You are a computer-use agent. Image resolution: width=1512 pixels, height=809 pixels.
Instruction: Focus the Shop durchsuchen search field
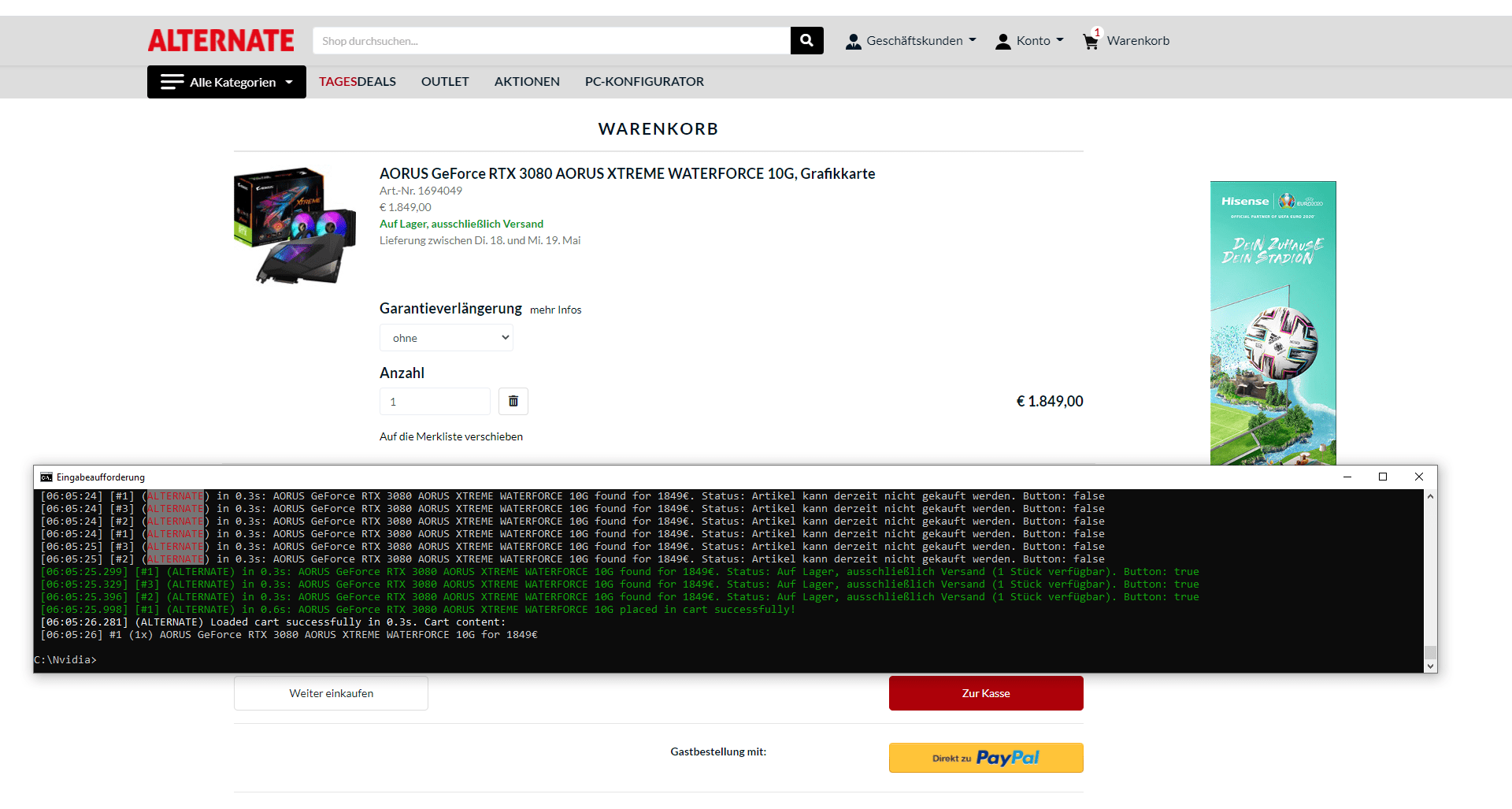pos(551,41)
